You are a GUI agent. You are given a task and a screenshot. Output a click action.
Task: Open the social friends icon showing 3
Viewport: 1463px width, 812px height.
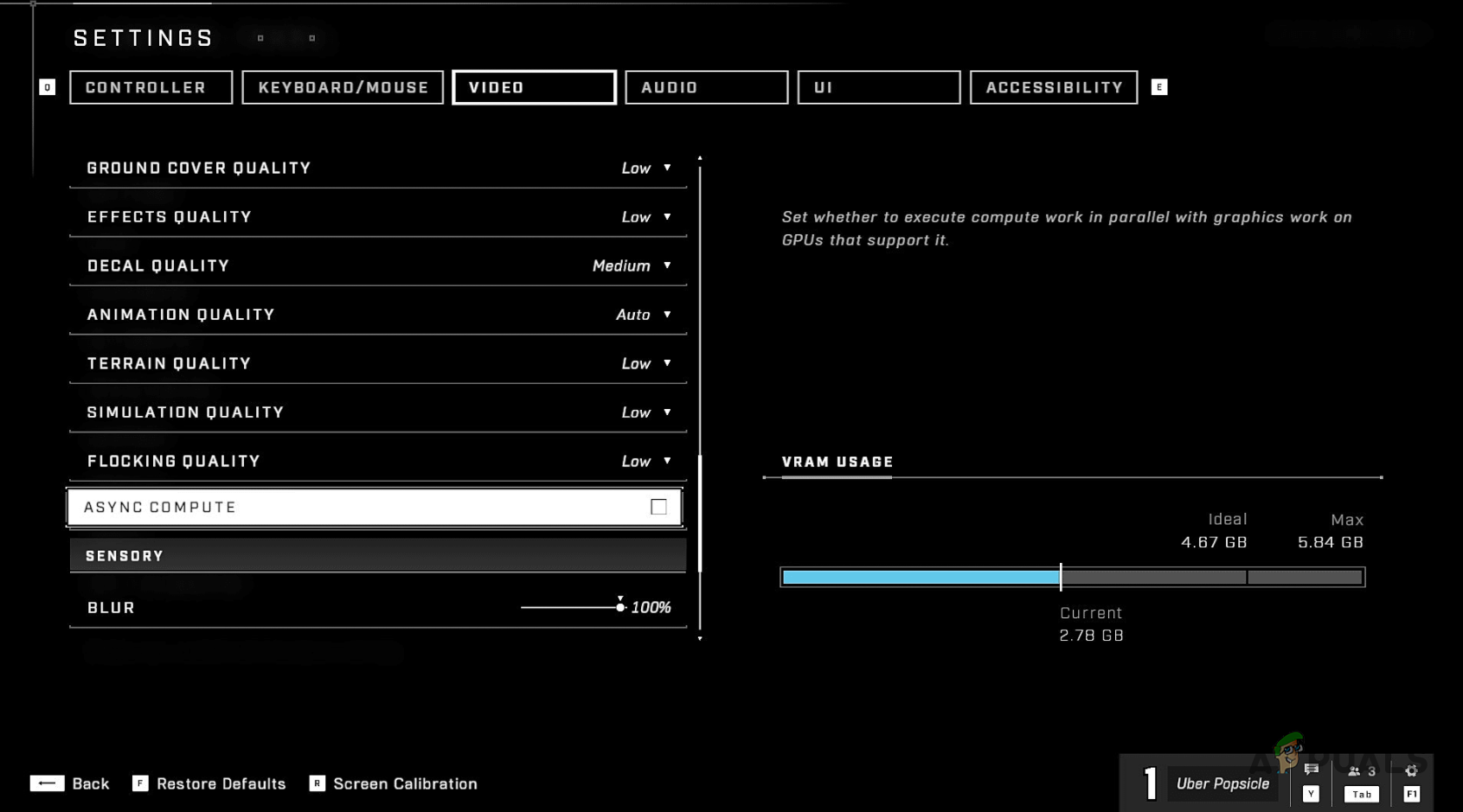[1362, 771]
